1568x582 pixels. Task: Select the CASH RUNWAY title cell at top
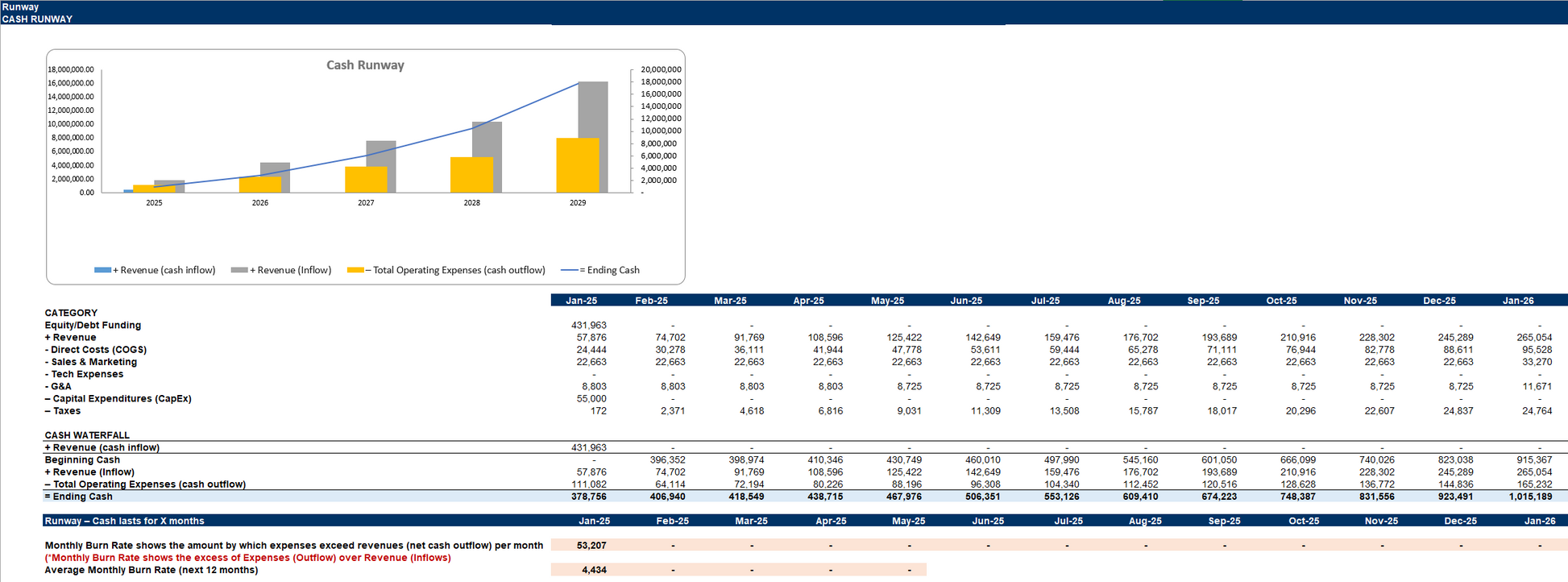pos(37,19)
